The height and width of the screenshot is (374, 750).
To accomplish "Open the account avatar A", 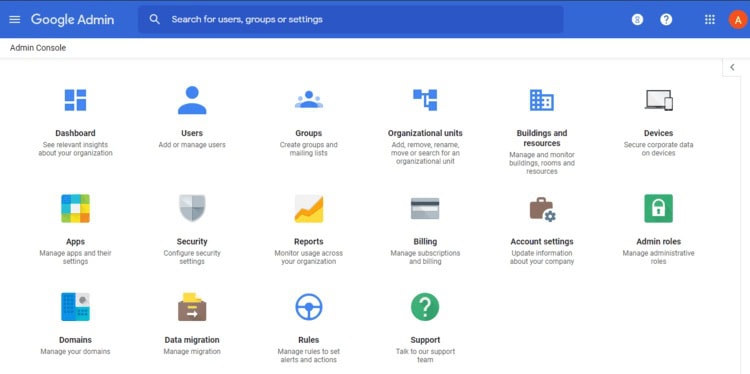I will [x=738, y=20].
